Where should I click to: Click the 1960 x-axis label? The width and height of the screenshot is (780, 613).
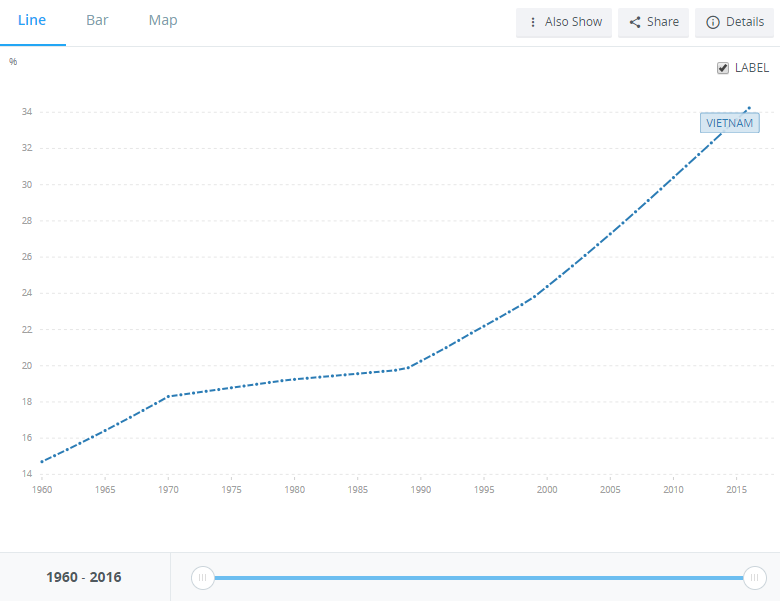42,490
